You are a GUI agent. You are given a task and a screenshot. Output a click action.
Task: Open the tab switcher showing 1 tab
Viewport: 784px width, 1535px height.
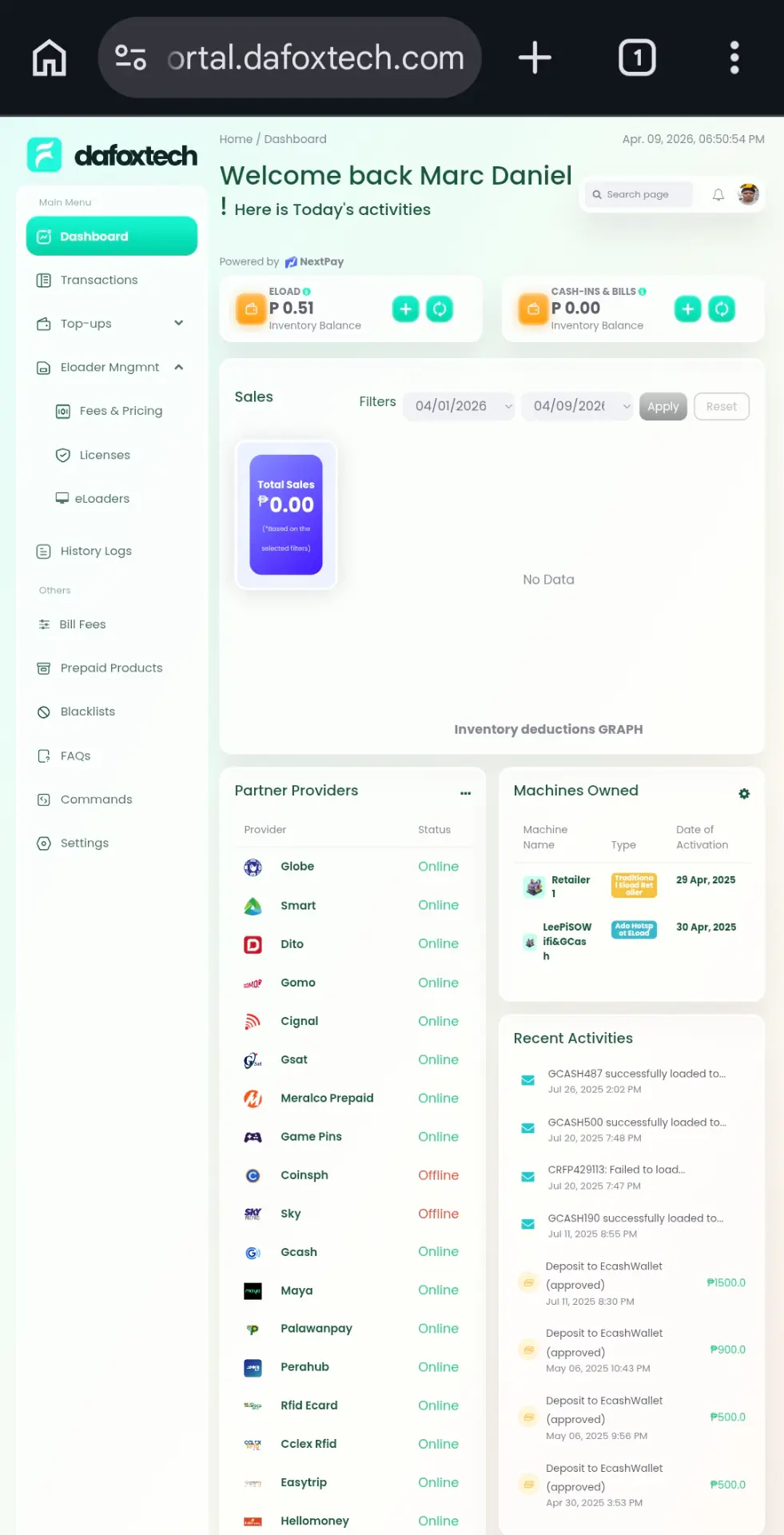pyautogui.click(x=637, y=58)
